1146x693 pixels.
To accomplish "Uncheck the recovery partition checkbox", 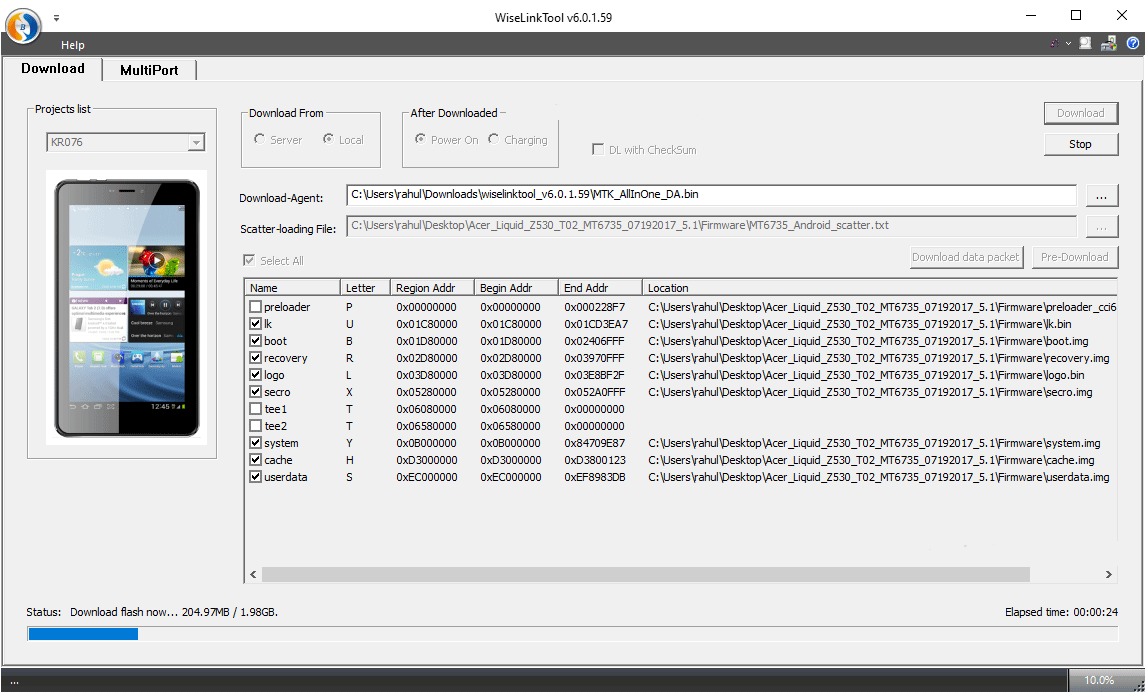I will (x=256, y=358).
